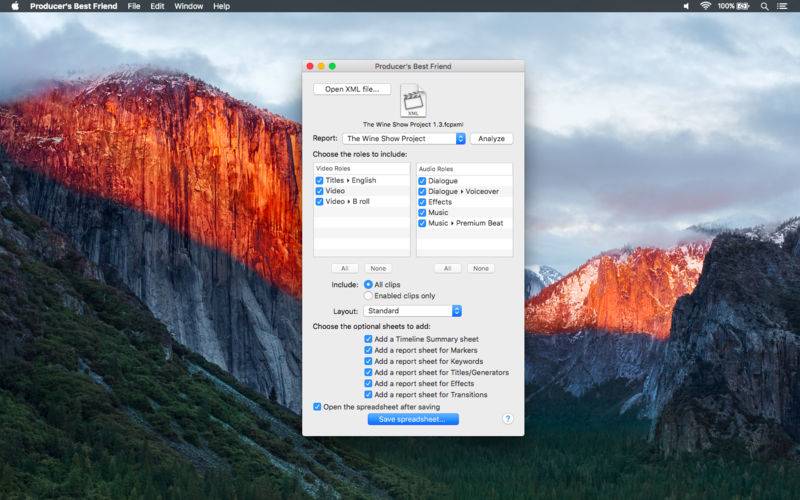Click the Audio Roles column header
The image size is (800, 500).
coord(464,169)
